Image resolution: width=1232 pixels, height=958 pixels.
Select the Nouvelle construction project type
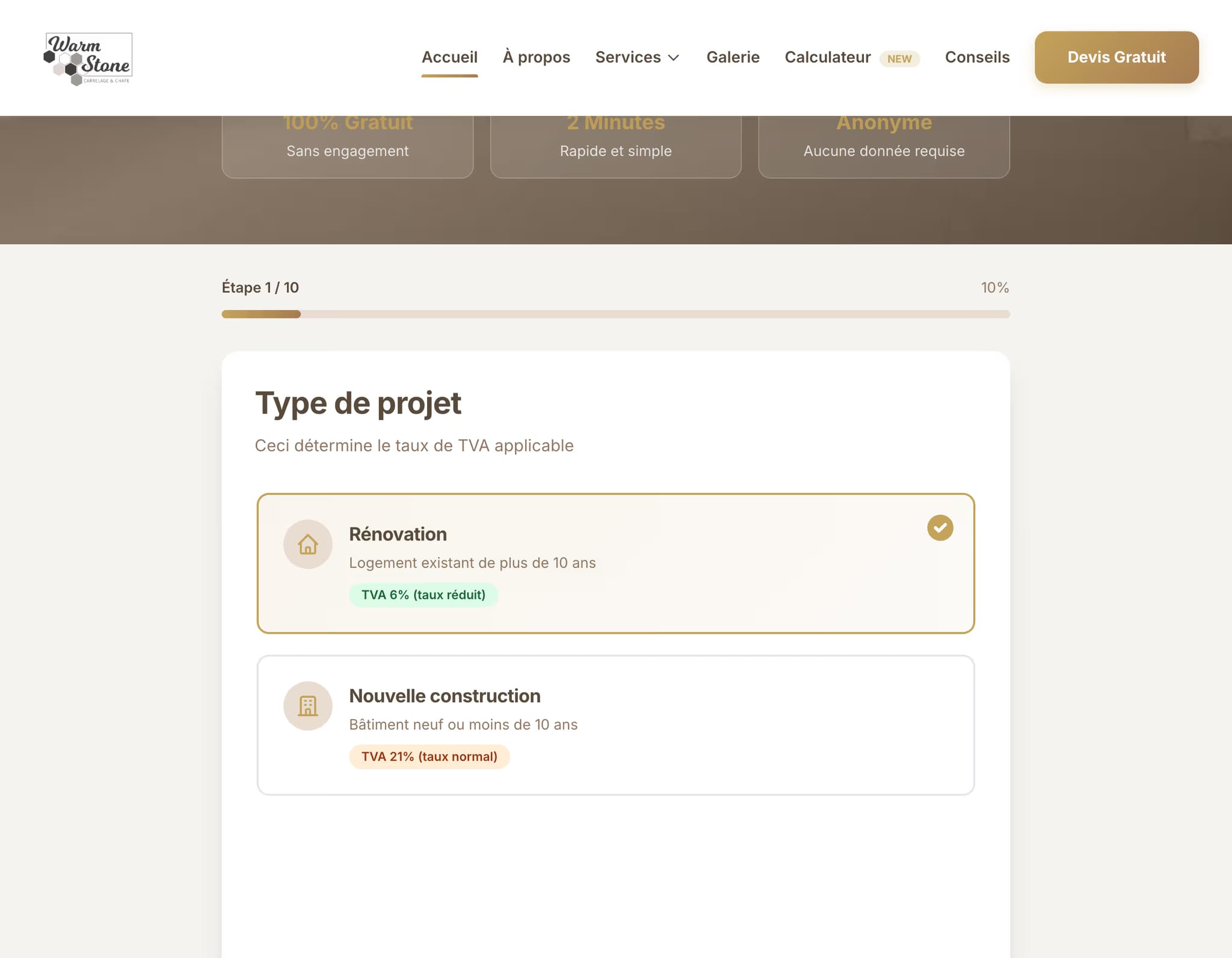click(616, 725)
